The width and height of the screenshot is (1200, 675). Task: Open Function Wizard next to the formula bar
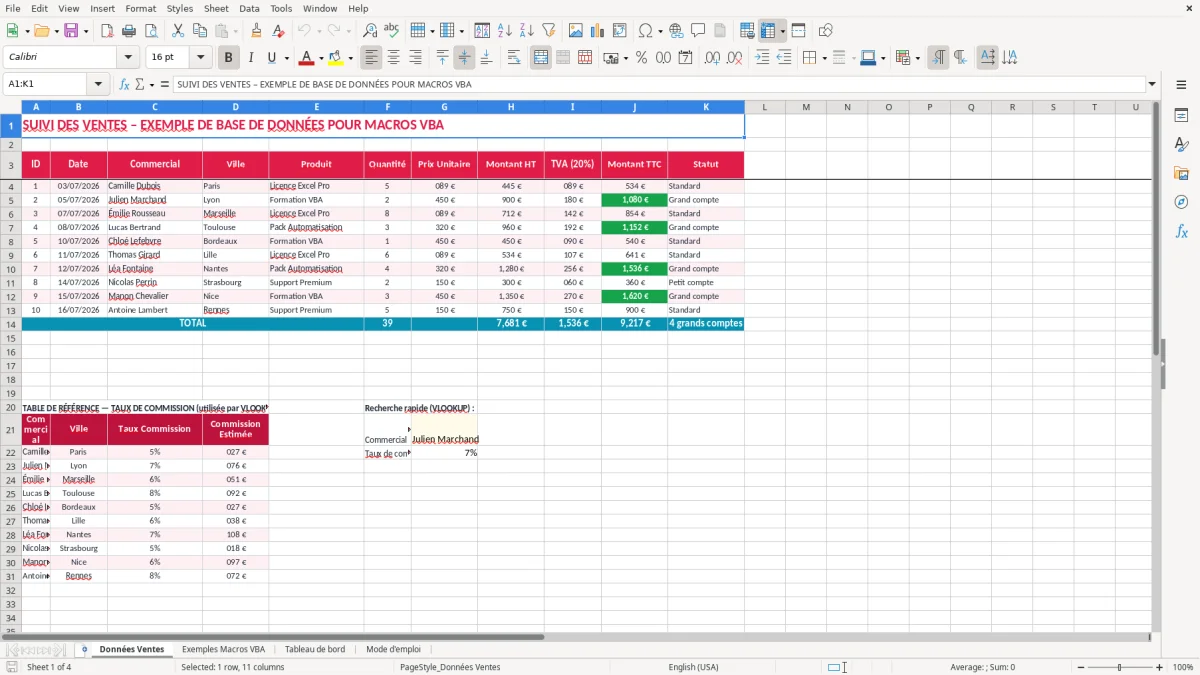point(125,85)
